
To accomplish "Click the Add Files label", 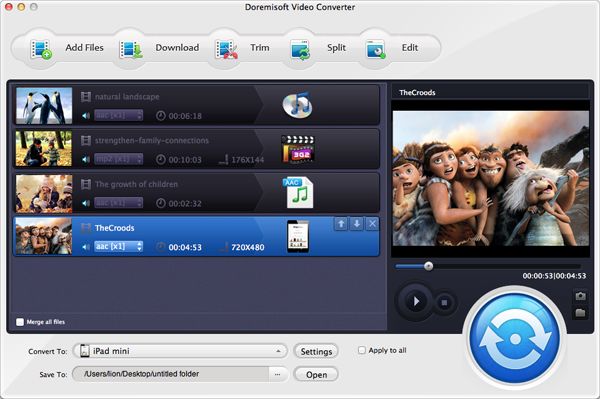I will tap(85, 48).
